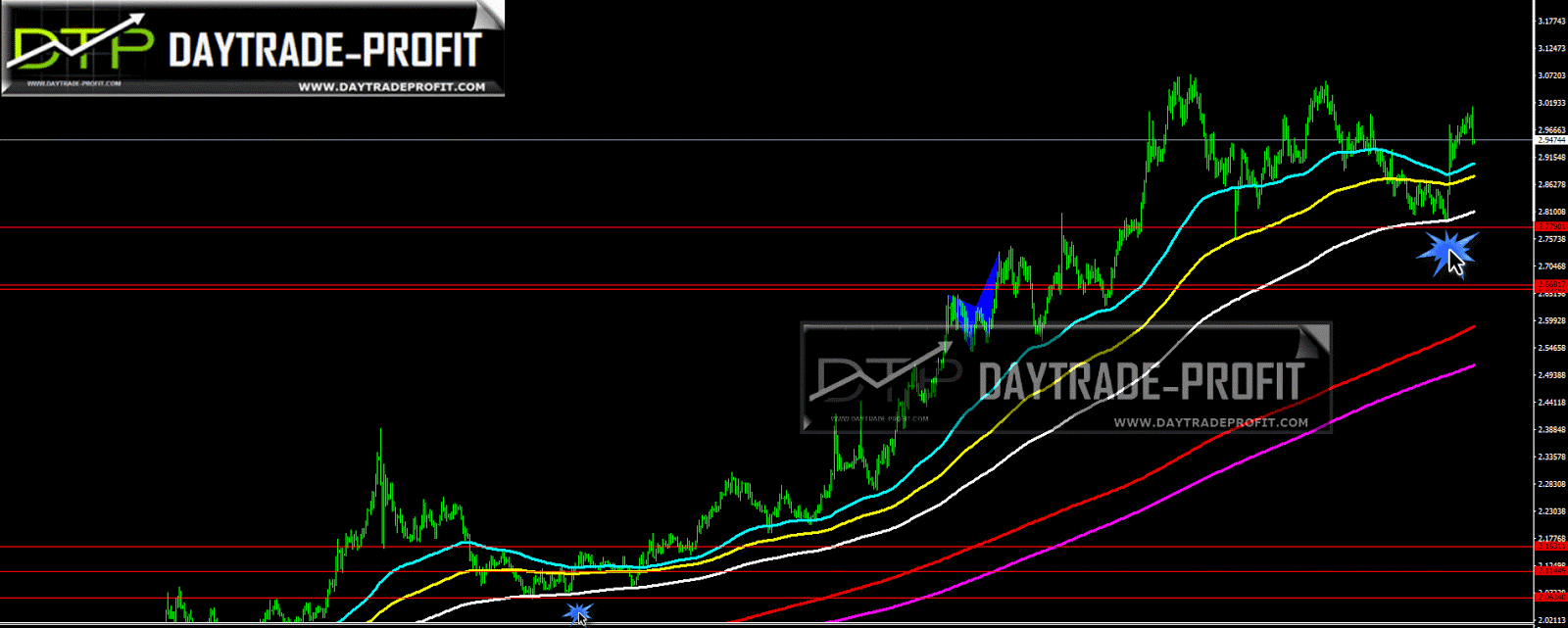Select the 2.96663 price axis label

click(1551, 129)
